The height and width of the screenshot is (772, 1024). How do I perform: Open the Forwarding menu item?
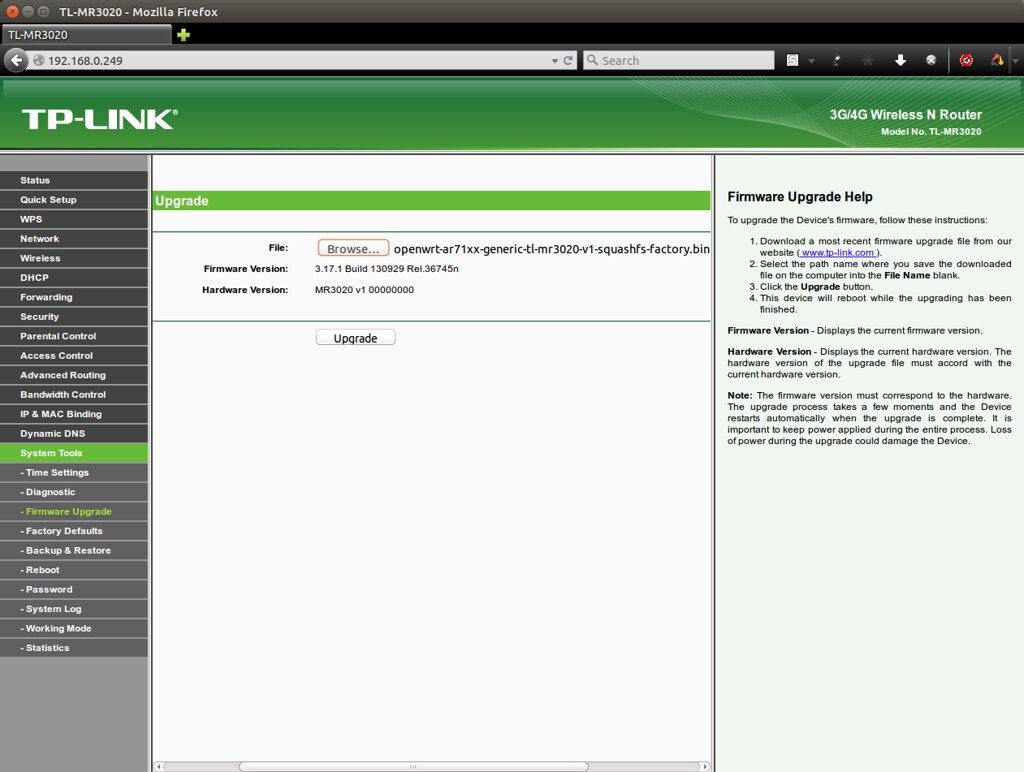(x=74, y=297)
